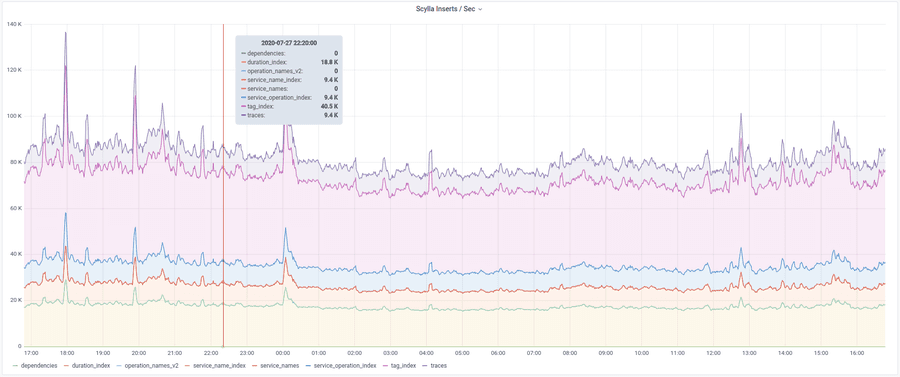900x377 pixels.
Task: Open color picker for traces legend swatch
Action: (x=425, y=366)
